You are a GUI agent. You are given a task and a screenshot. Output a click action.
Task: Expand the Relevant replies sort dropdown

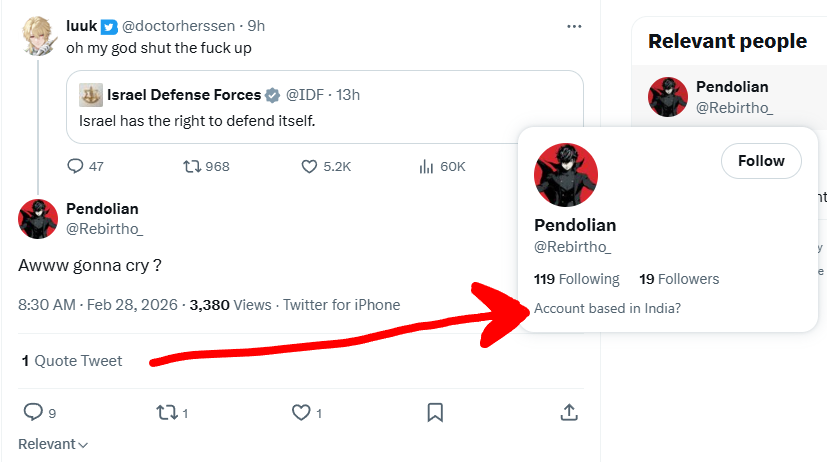pos(53,444)
